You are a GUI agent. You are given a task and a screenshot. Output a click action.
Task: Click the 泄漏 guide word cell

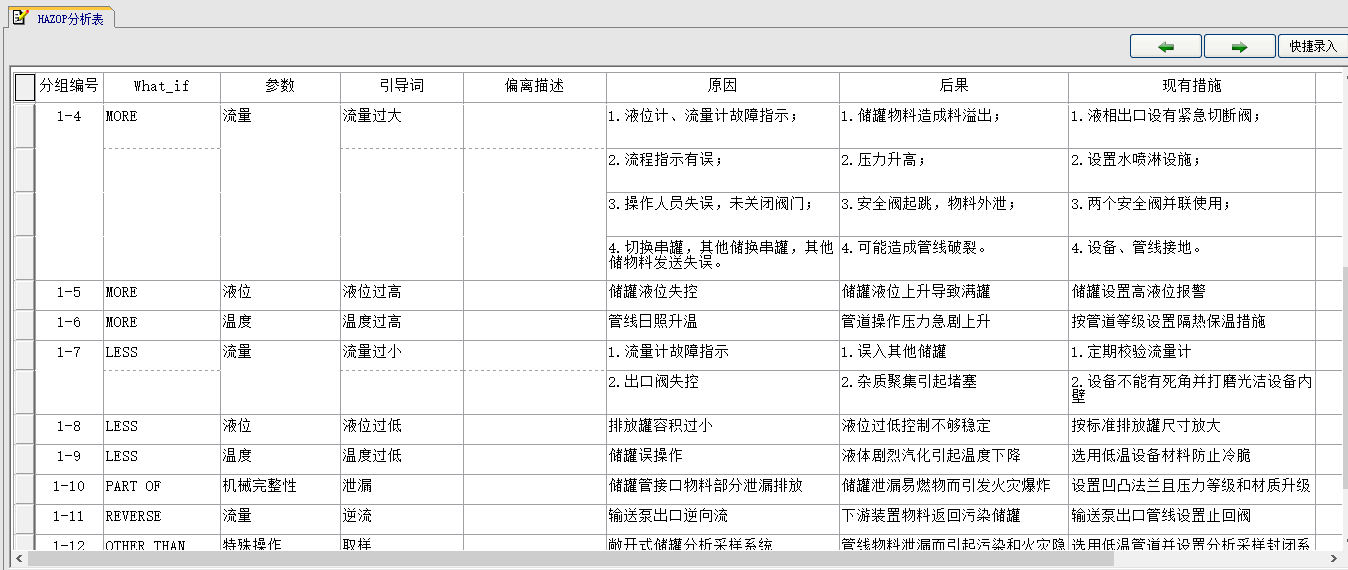402,487
